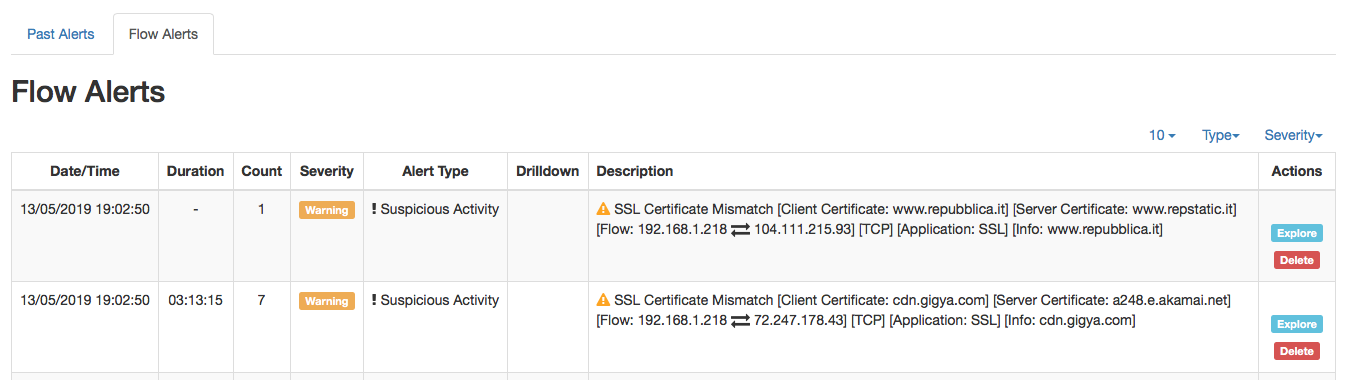
Task: Click the exclamation icon in the first Suspicious Activity cell
Action: tap(374, 209)
